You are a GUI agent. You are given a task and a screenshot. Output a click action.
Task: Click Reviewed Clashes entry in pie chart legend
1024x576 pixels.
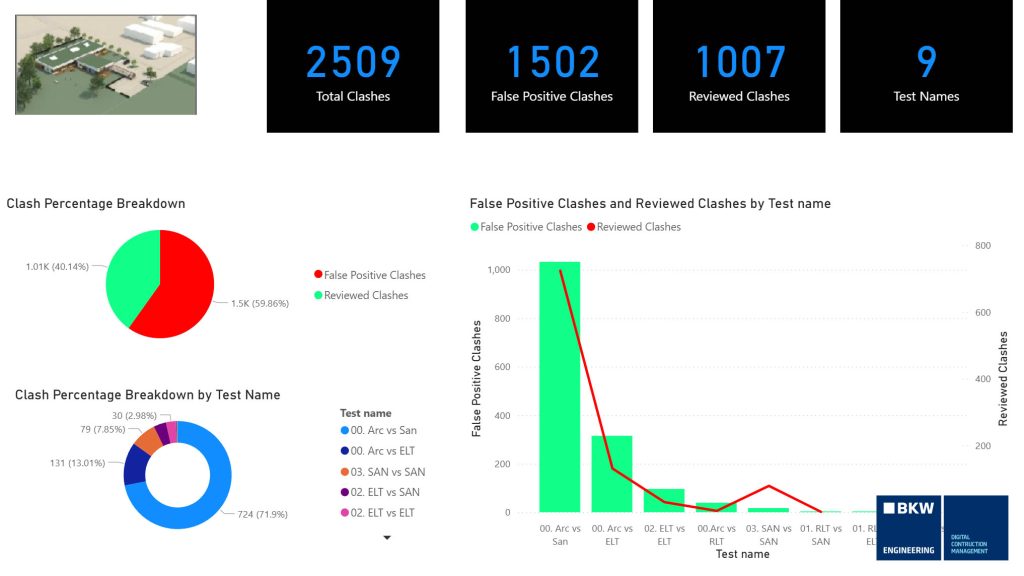(367, 295)
